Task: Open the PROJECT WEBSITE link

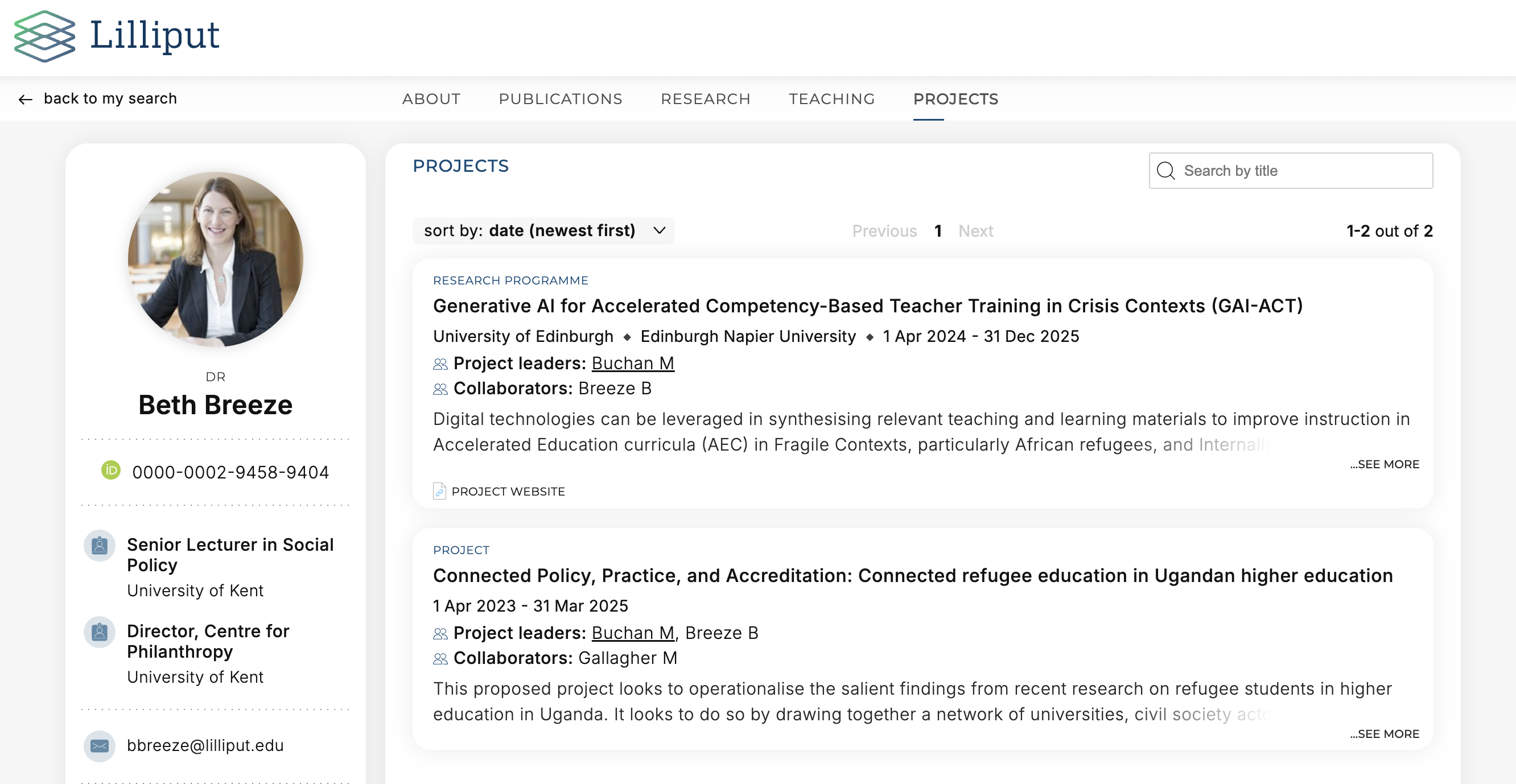Action: (508, 492)
